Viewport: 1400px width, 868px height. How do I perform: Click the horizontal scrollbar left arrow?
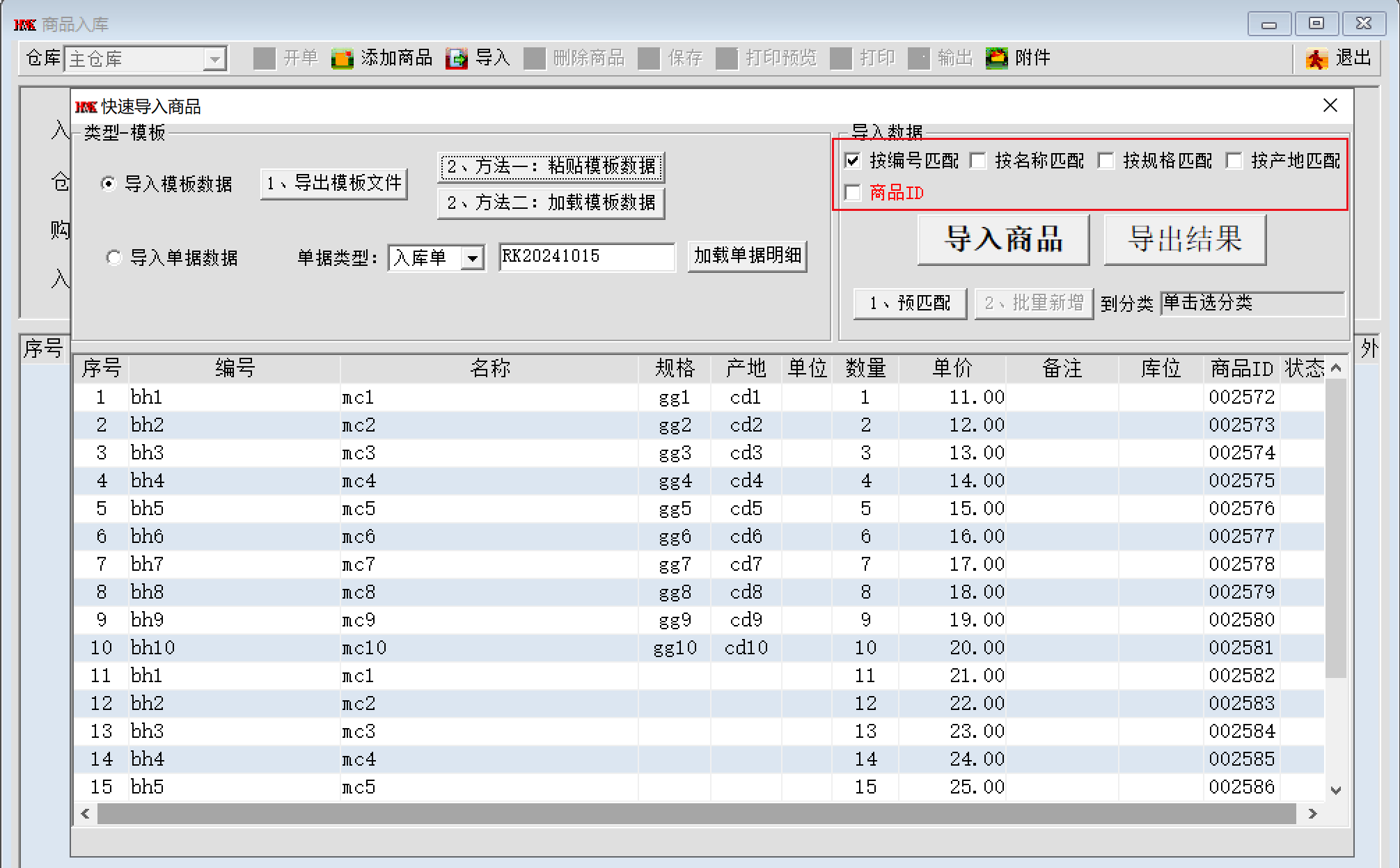pyautogui.click(x=85, y=814)
